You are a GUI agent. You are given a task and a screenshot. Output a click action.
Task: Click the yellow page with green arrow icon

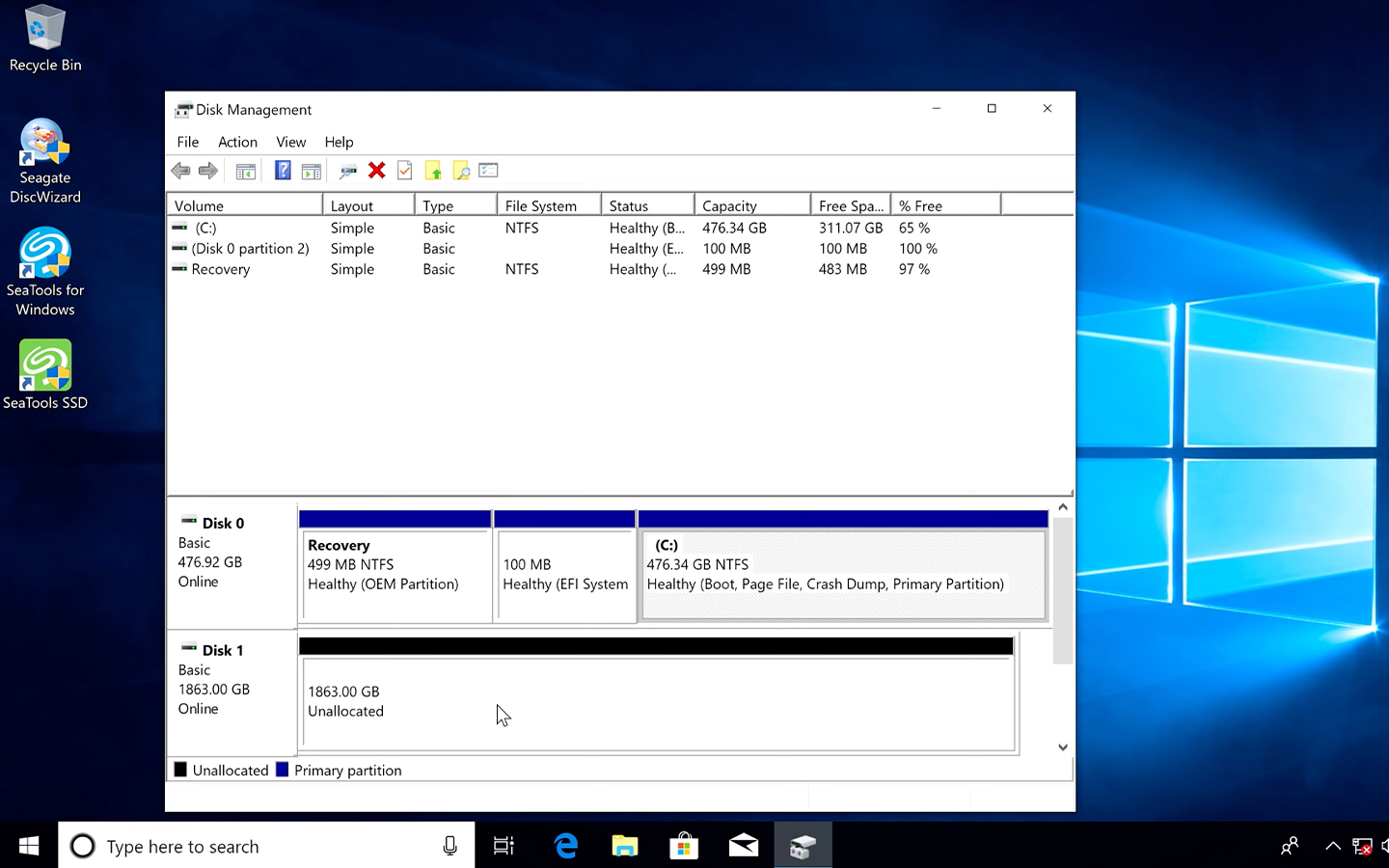click(433, 171)
